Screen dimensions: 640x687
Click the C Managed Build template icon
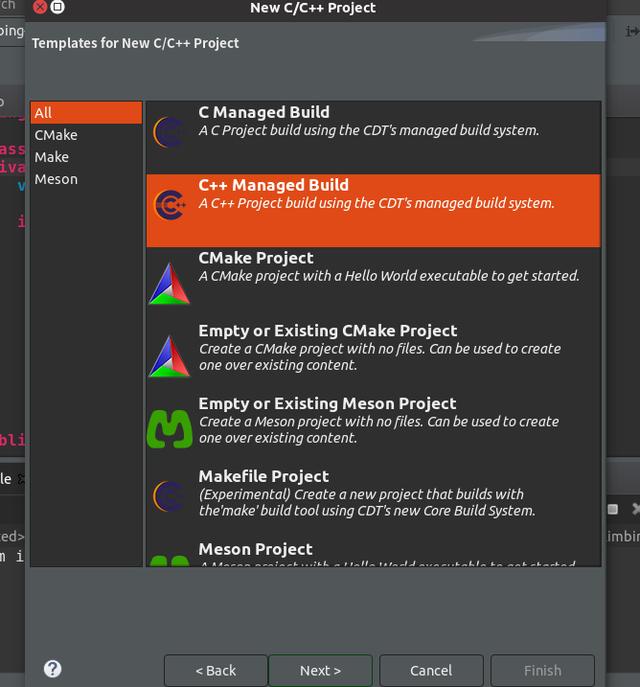[169, 131]
